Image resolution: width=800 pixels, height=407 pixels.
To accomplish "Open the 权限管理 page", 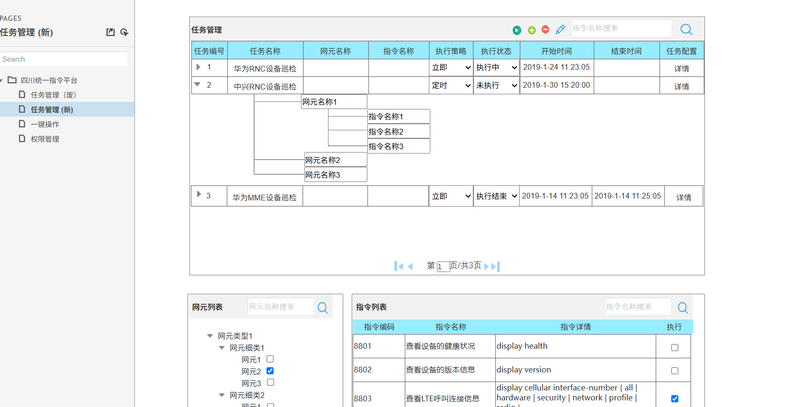I will (x=45, y=139).
